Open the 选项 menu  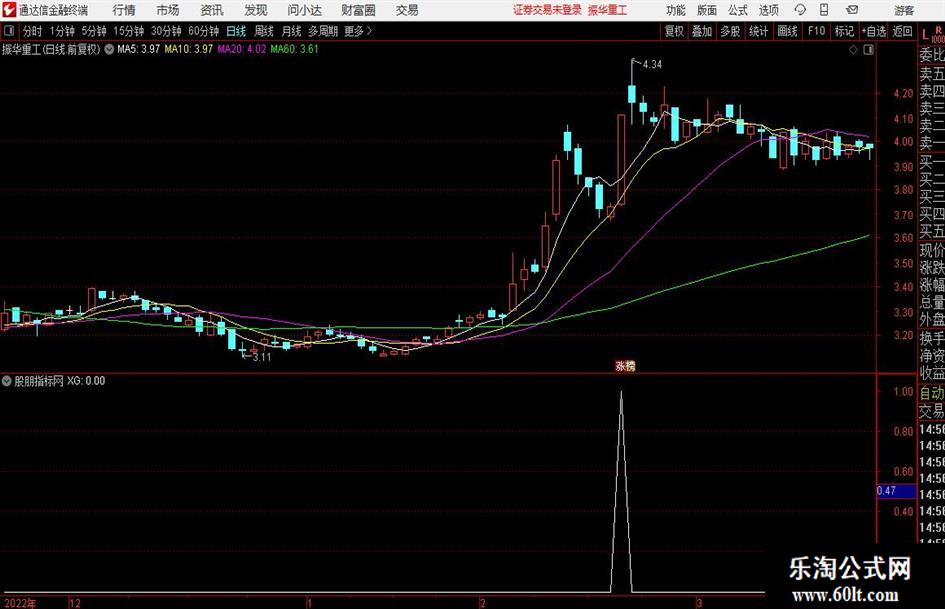point(768,10)
